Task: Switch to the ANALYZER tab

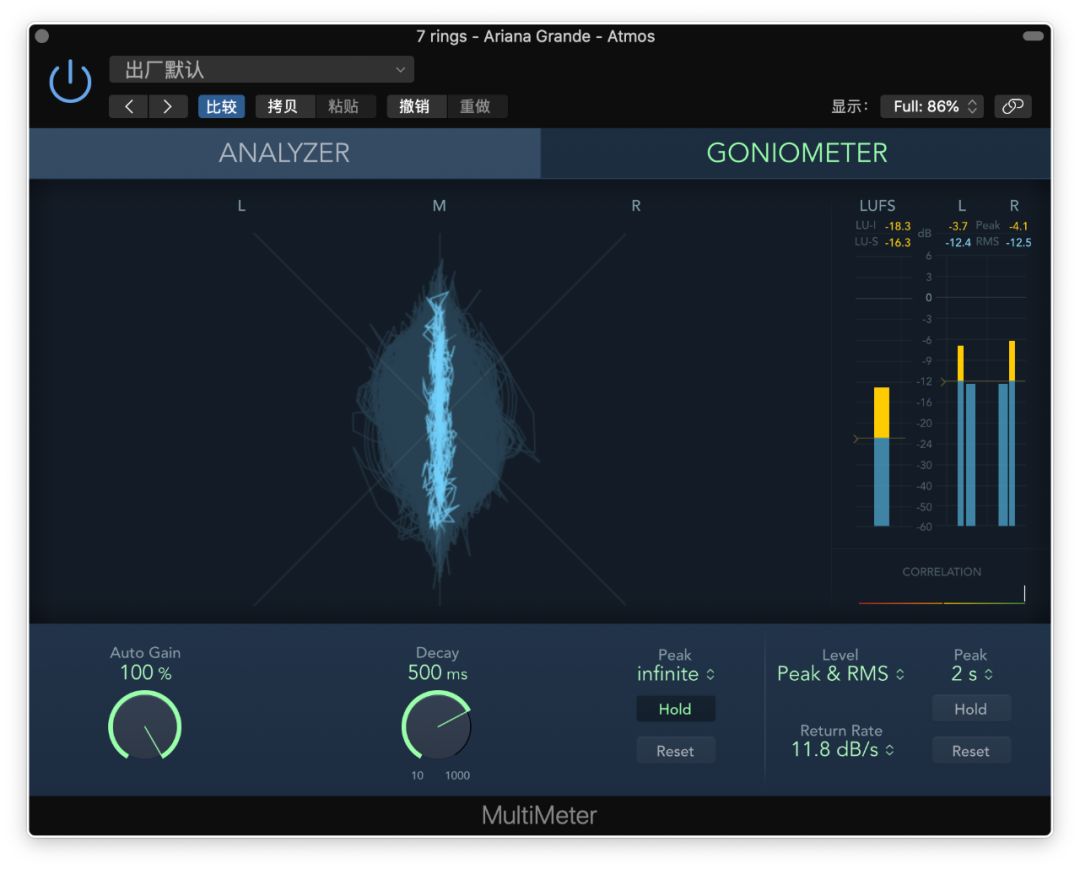Action: (x=284, y=153)
